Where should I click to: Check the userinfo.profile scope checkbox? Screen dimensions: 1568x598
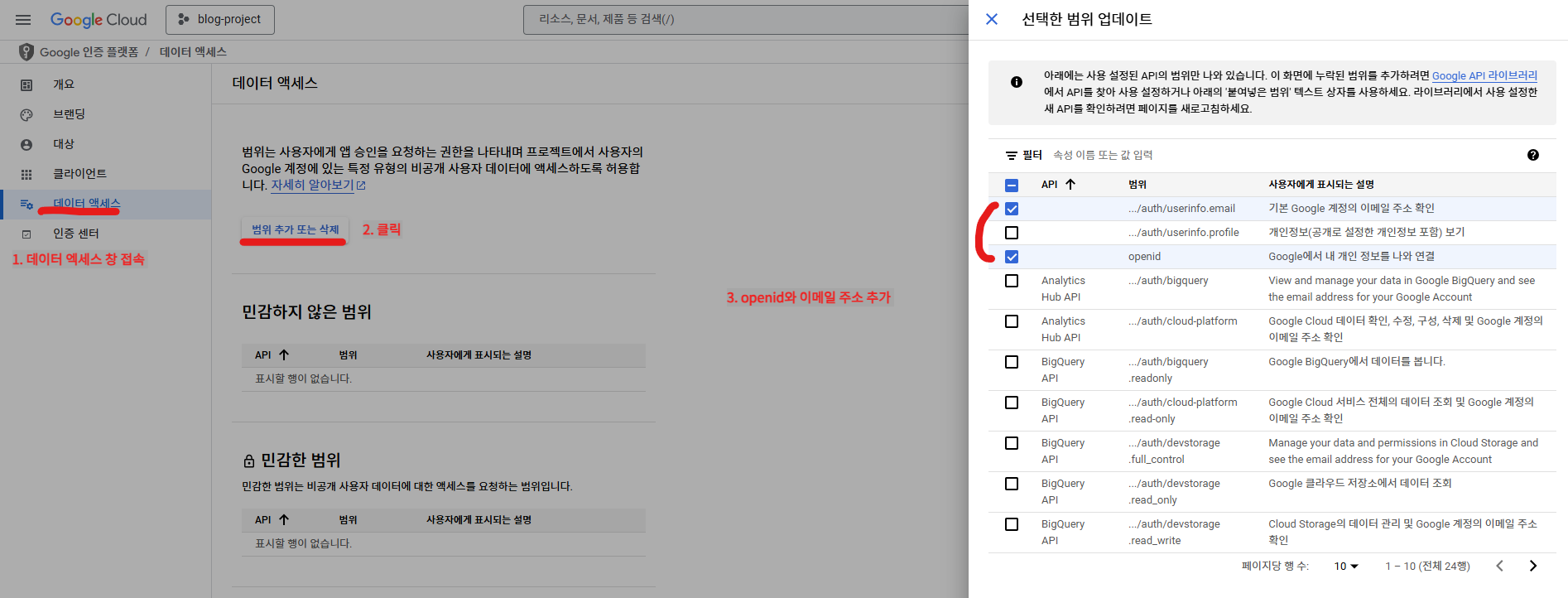[x=1012, y=233]
